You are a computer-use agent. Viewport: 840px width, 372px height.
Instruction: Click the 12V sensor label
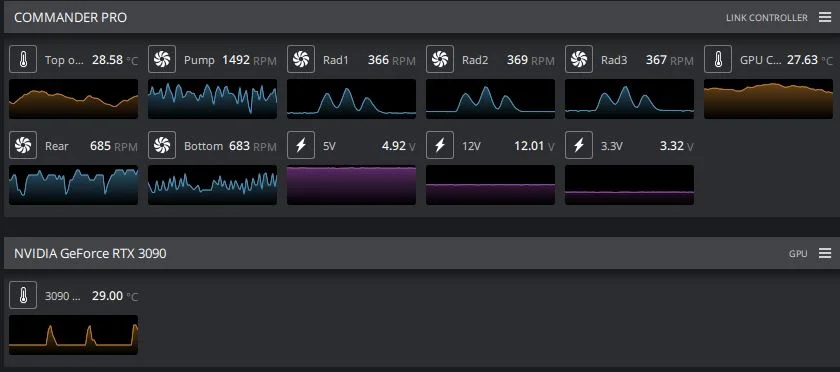point(471,146)
